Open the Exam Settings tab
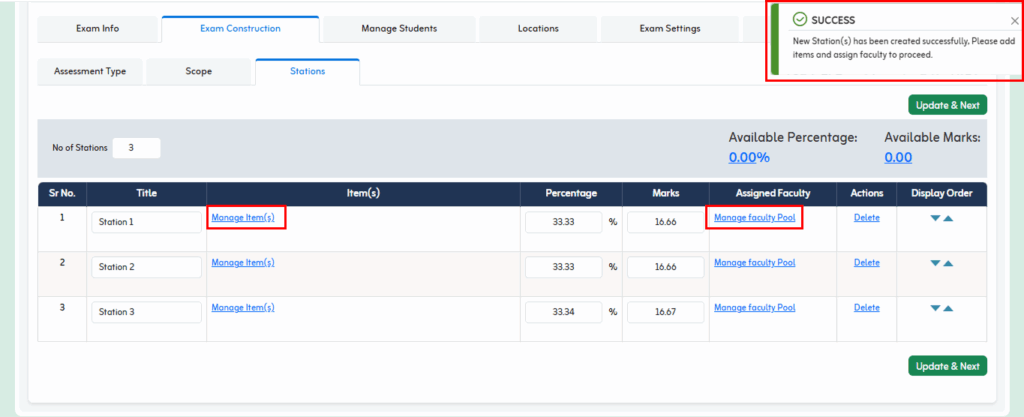Viewport: 1024px width, 417px height. click(x=669, y=28)
